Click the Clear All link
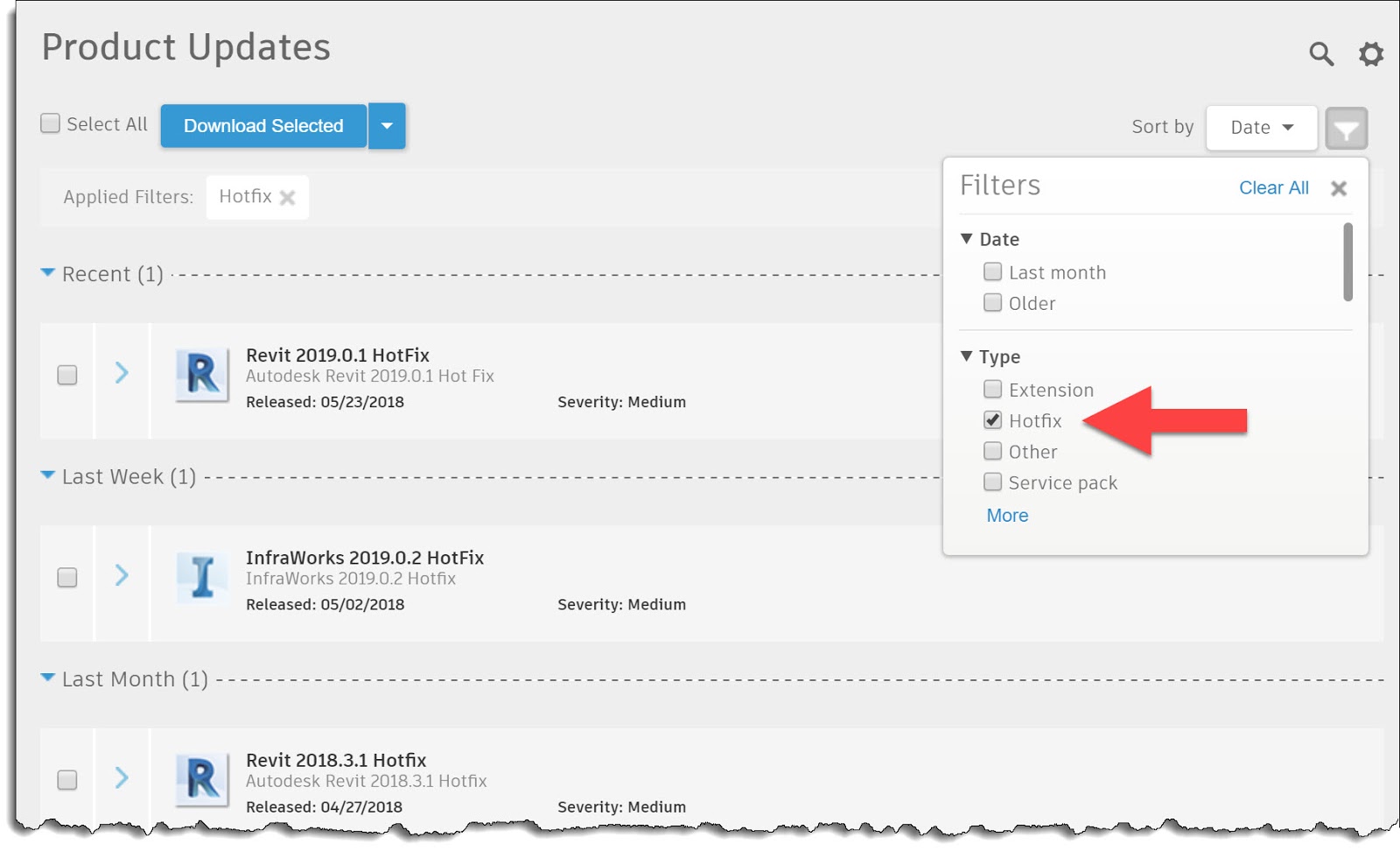This screenshot has width=1400, height=858. 1273,187
